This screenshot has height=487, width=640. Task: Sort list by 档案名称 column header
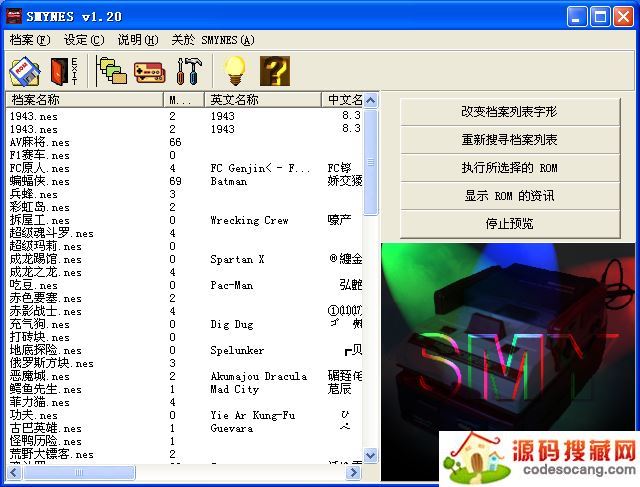tap(85, 100)
